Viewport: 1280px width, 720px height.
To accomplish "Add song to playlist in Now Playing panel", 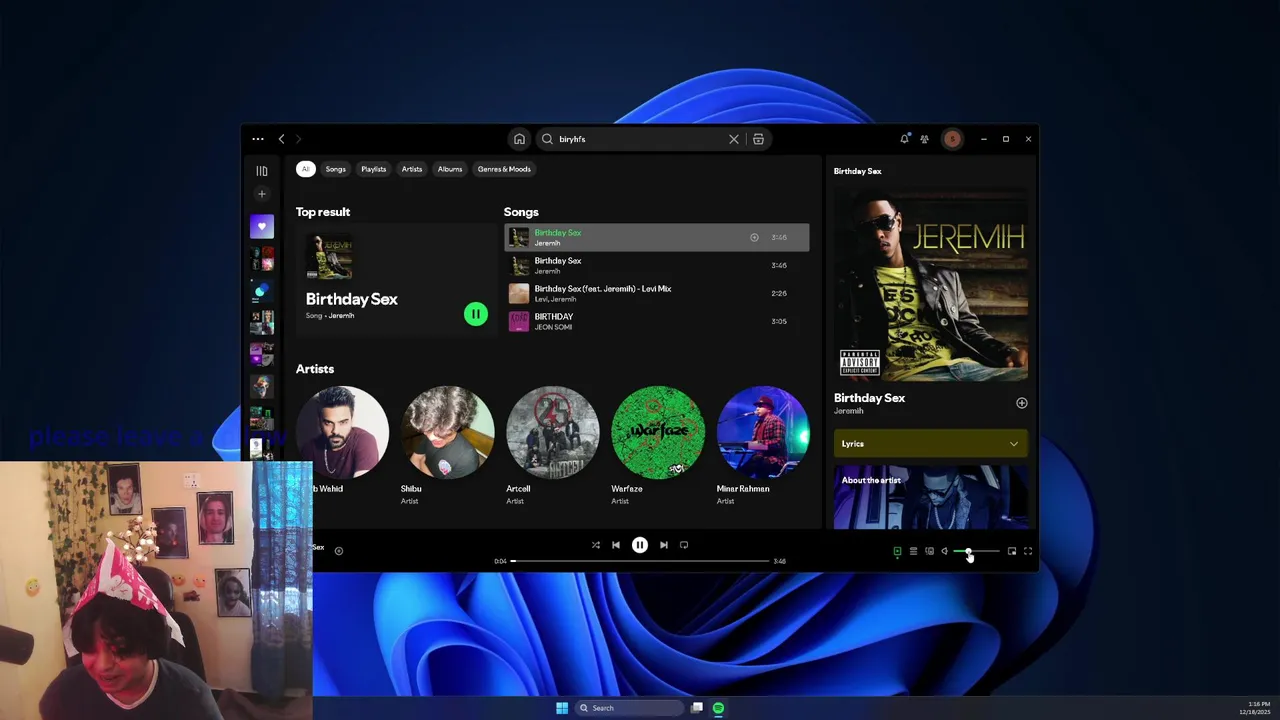I will pyautogui.click(x=1022, y=403).
